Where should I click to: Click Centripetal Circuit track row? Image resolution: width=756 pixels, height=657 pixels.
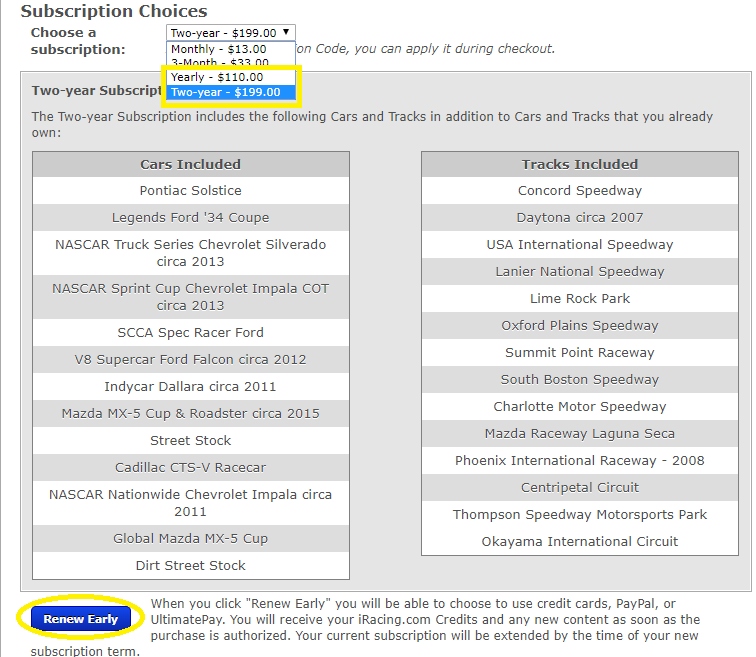(x=580, y=487)
